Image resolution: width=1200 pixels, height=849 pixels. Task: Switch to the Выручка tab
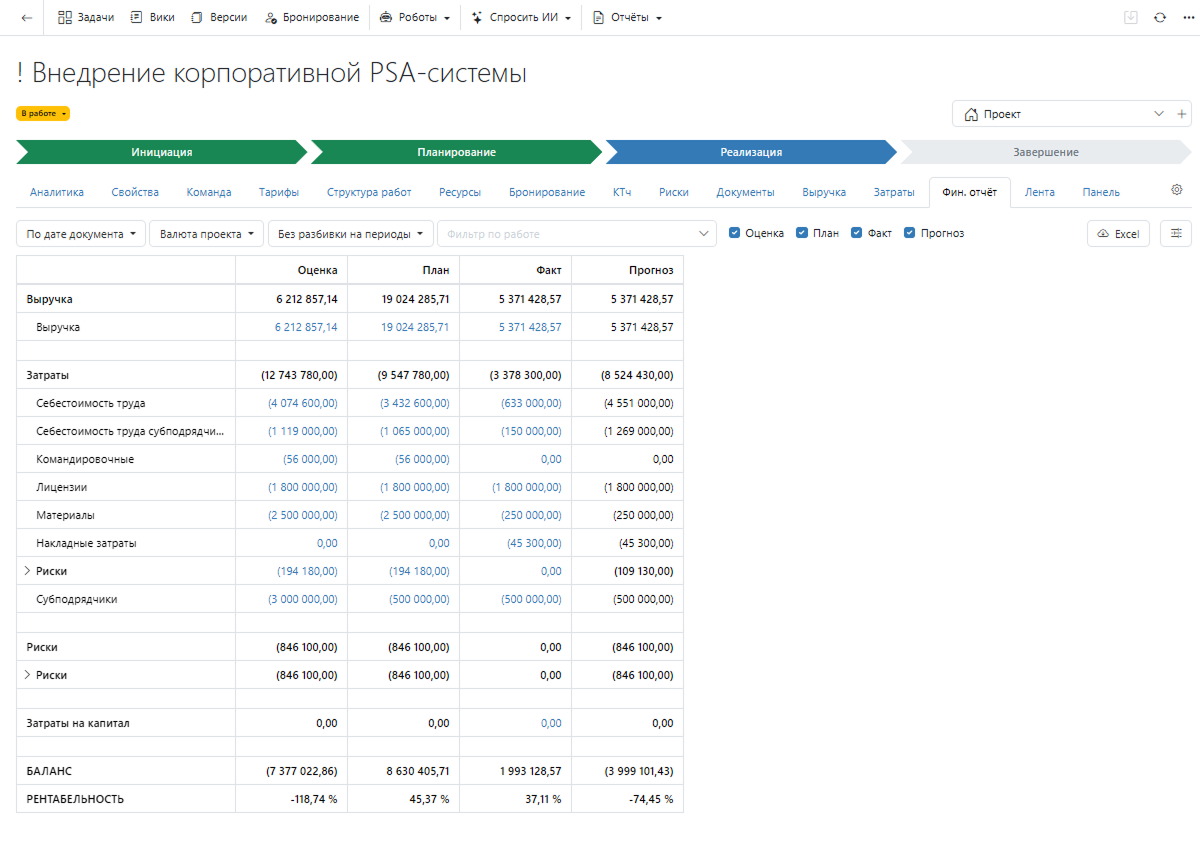point(824,192)
